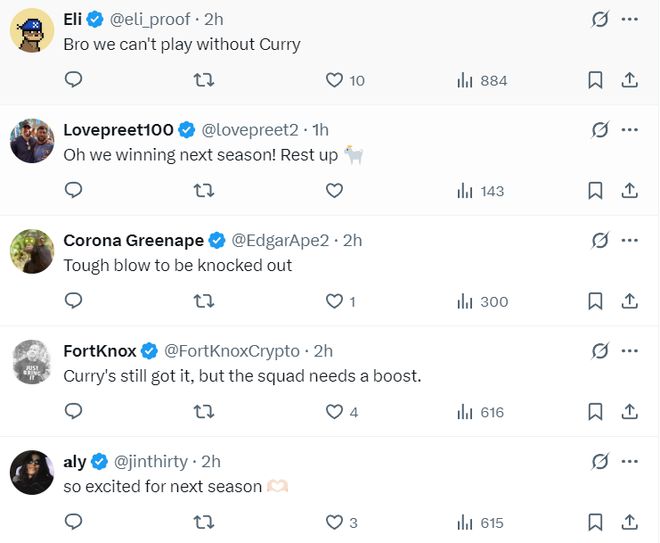
Task: Click Lovepreet100's profile avatar
Action: [x=31, y=141]
